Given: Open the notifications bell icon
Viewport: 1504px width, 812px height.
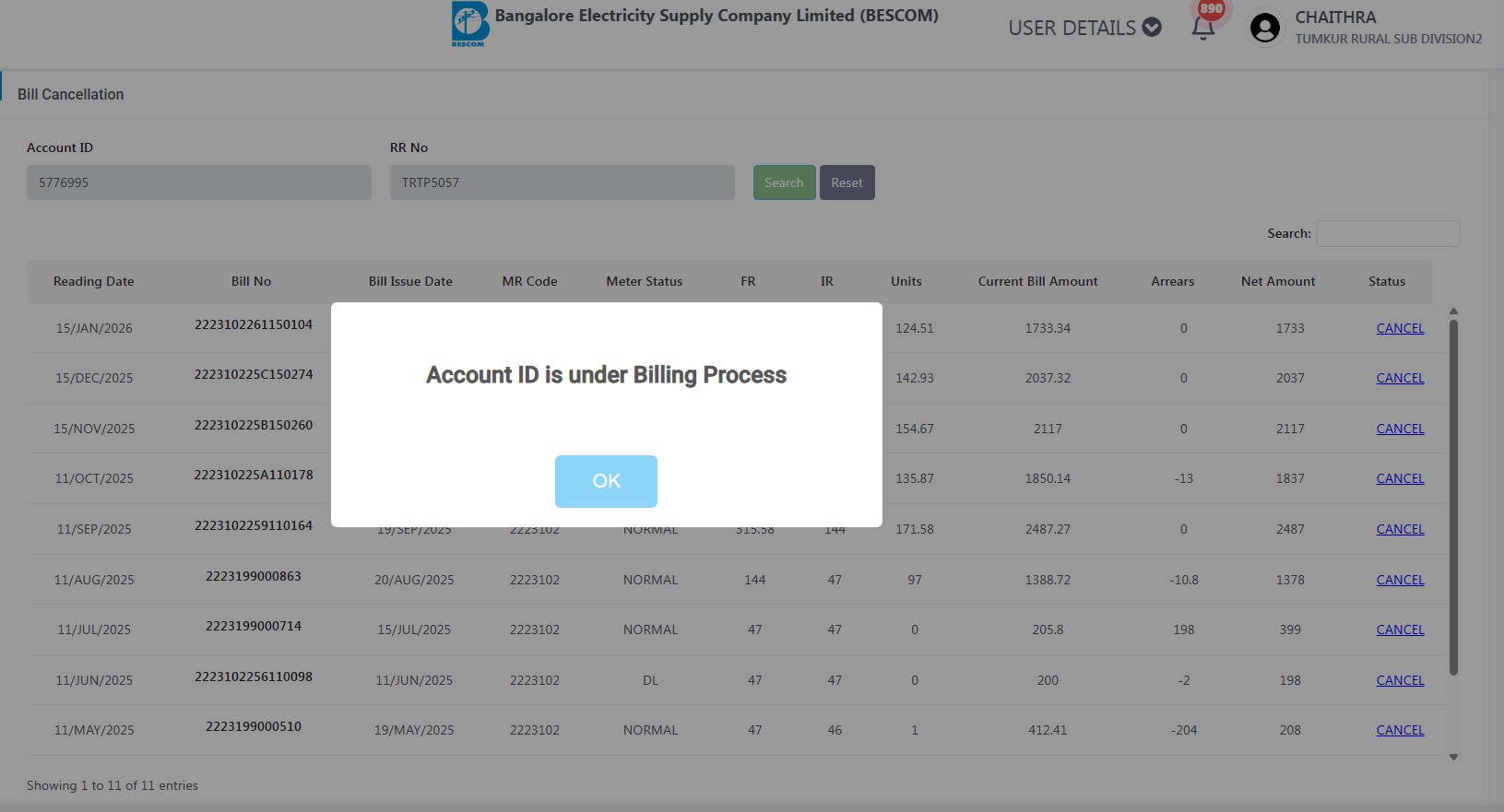Looking at the screenshot, I should pyautogui.click(x=1202, y=28).
